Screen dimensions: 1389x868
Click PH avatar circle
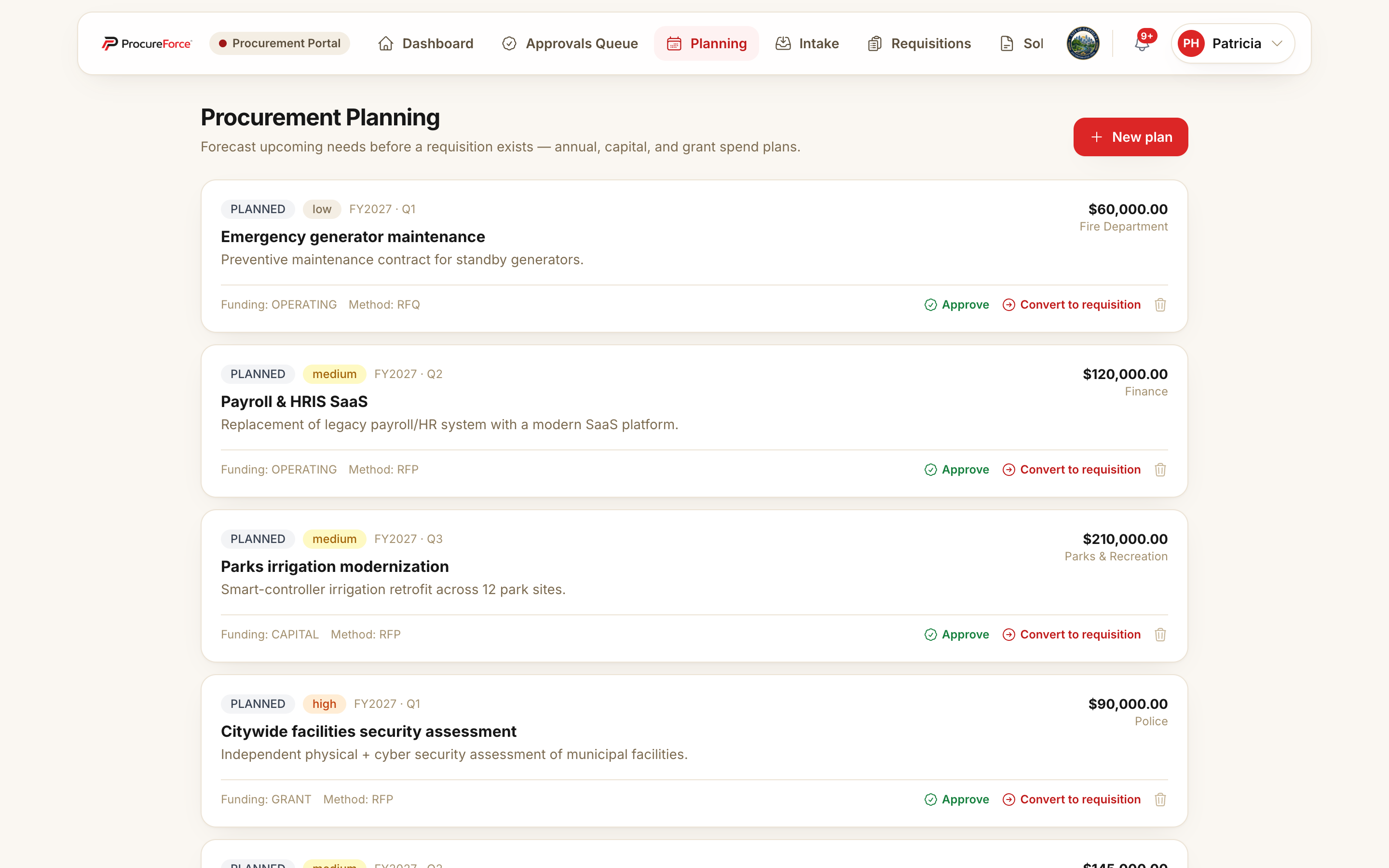pyautogui.click(x=1191, y=43)
